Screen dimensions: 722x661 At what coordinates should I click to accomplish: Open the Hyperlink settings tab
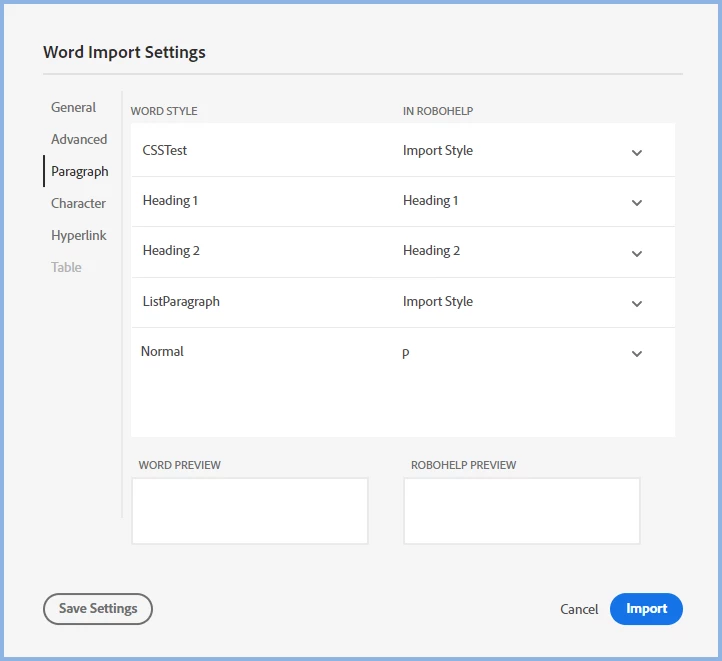[79, 236]
